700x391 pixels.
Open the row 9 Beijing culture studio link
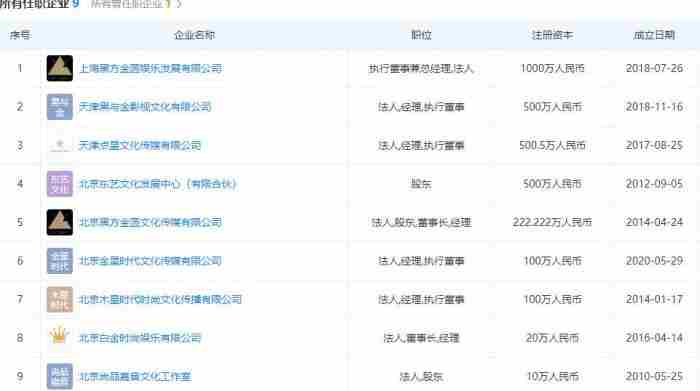click(x=135, y=376)
